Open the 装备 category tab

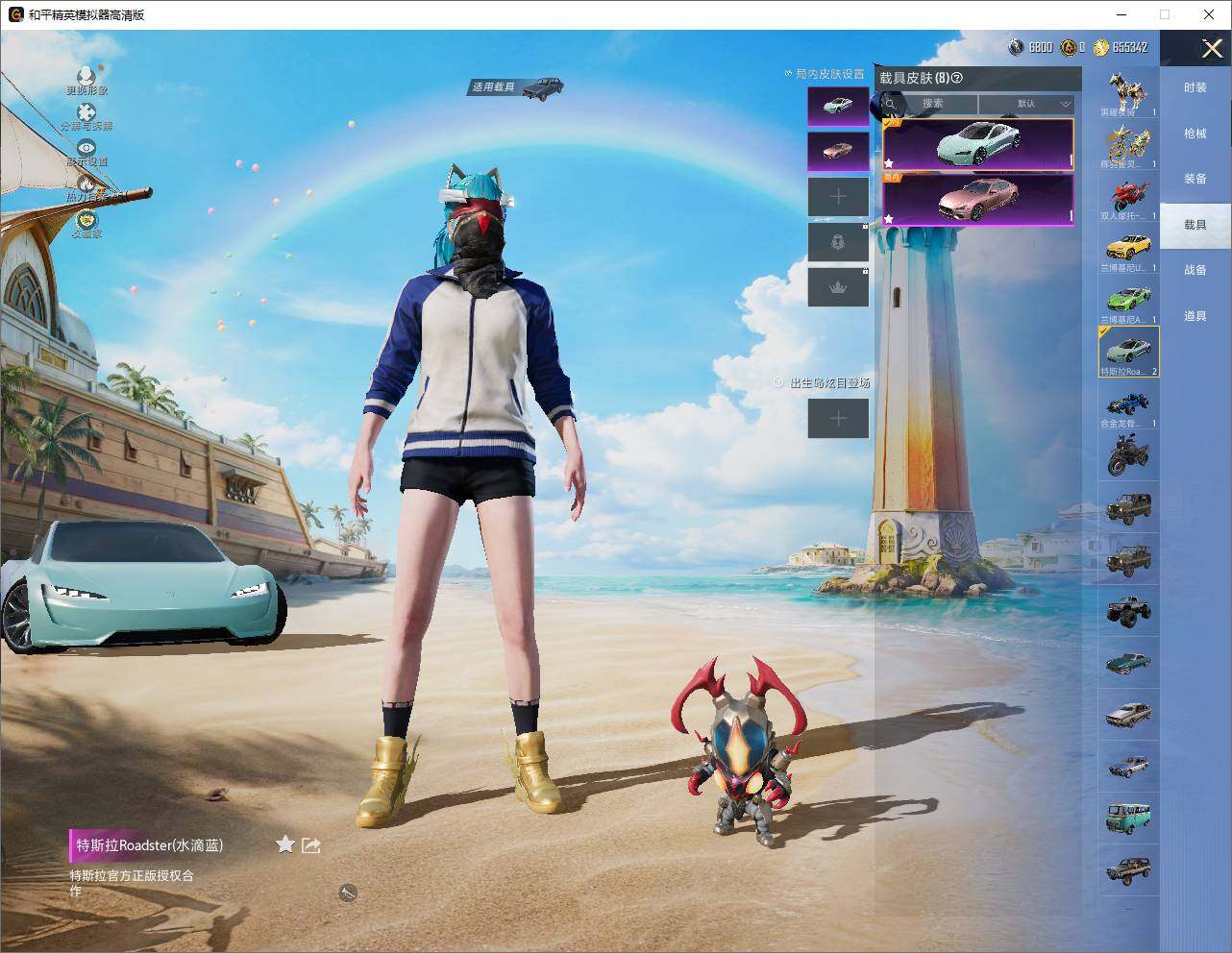[x=1195, y=179]
